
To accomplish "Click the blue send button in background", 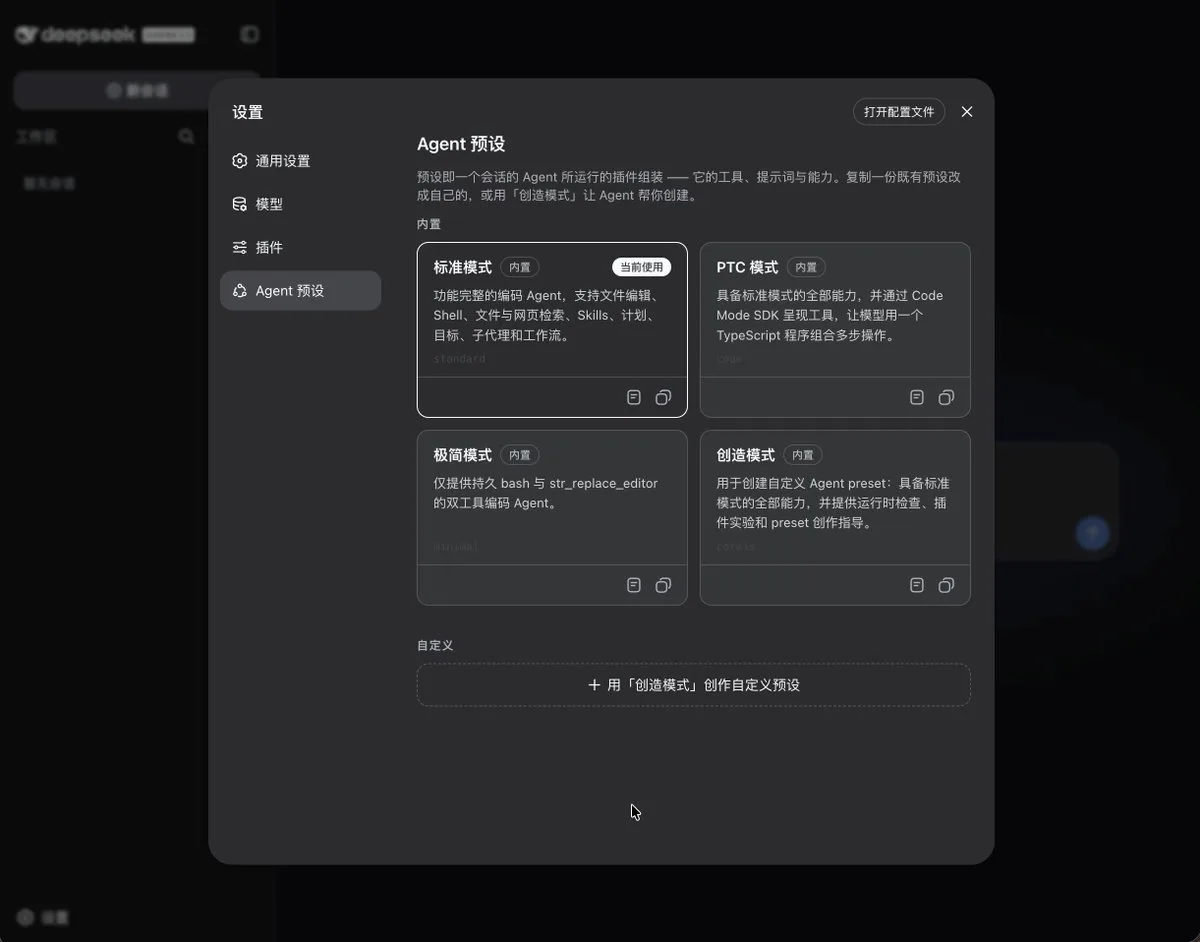I will (1092, 533).
